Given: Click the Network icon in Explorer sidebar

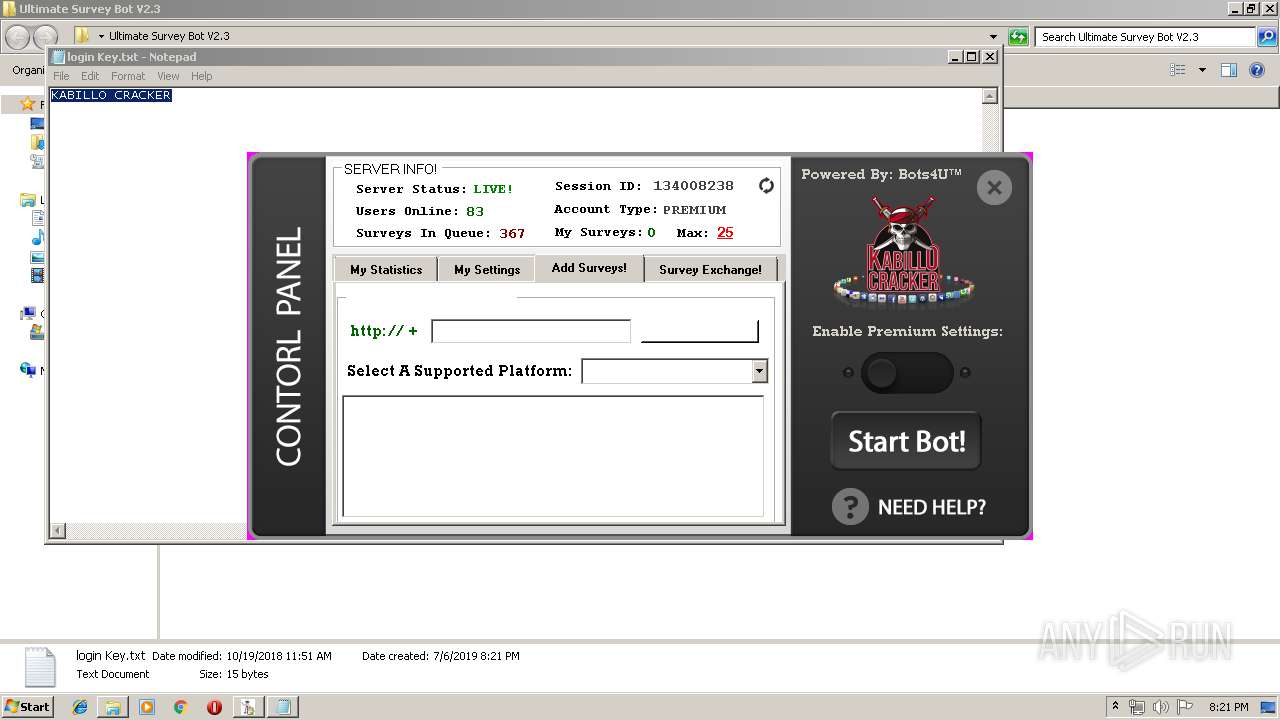Looking at the screenshot, I should coord(28,370).
